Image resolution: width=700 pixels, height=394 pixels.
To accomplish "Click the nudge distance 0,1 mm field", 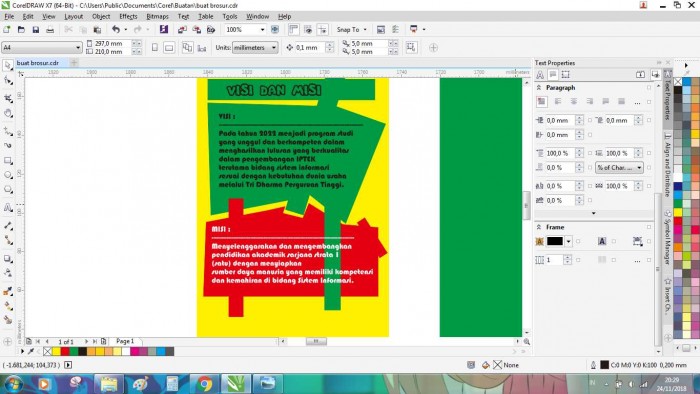I will (310, 47).
